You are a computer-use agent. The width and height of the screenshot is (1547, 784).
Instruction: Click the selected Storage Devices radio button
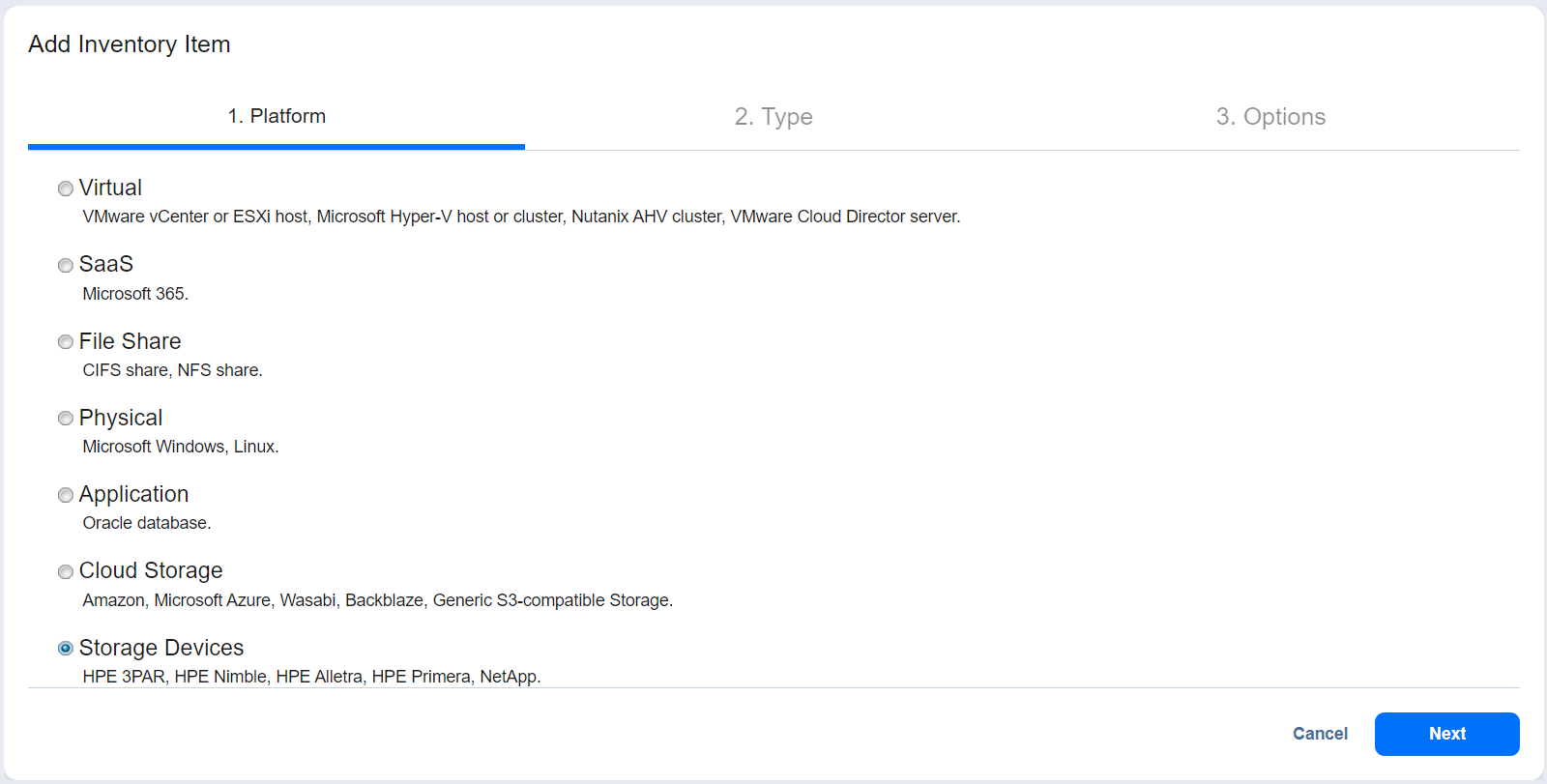66,649
